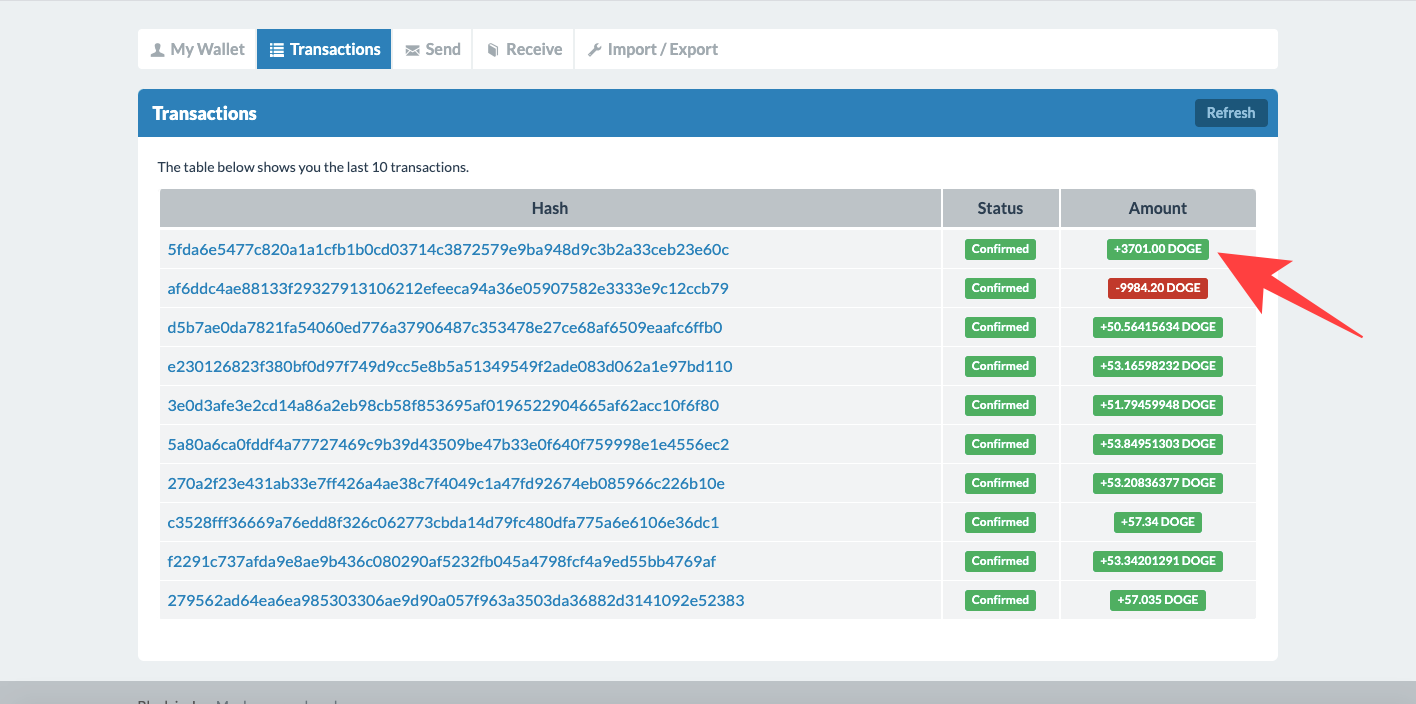Go to the Import / Export tab
Screen dimensions: 1416x704
[652, 49]
